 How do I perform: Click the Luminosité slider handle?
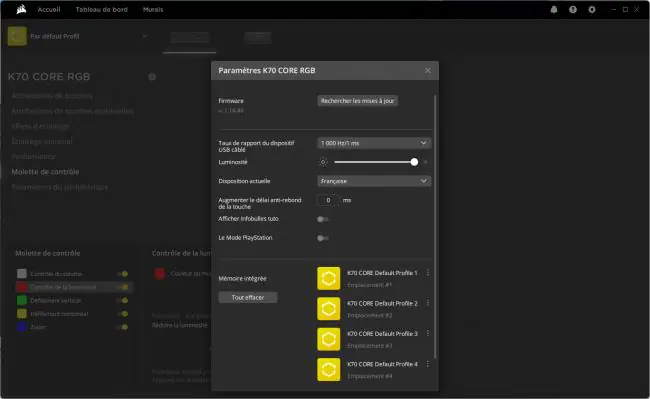point(414,162)
